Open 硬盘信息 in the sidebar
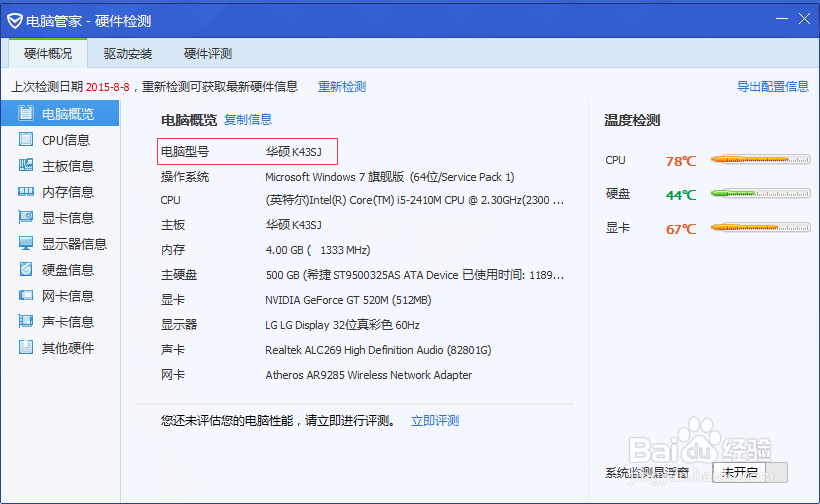Image resolution: width=820 pixels, height=504 pixels. click(60, 270)
